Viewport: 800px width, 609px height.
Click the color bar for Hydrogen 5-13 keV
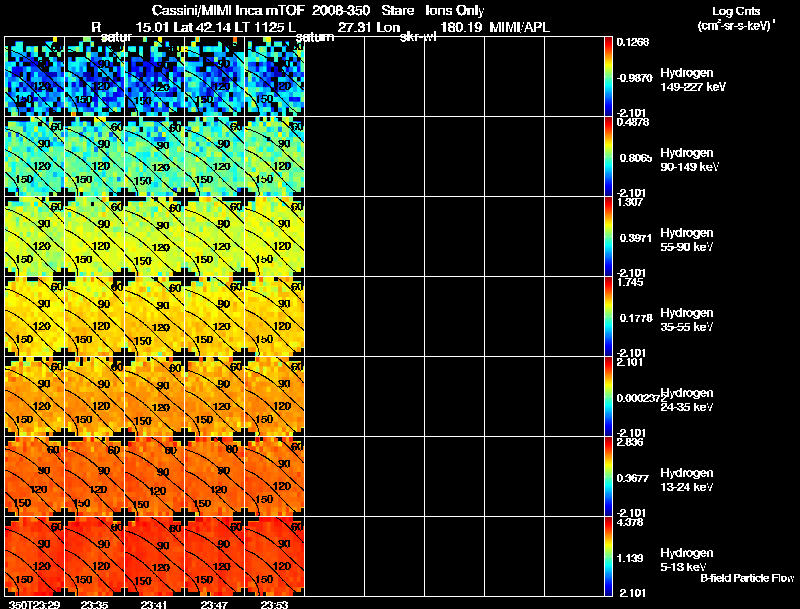608,556
